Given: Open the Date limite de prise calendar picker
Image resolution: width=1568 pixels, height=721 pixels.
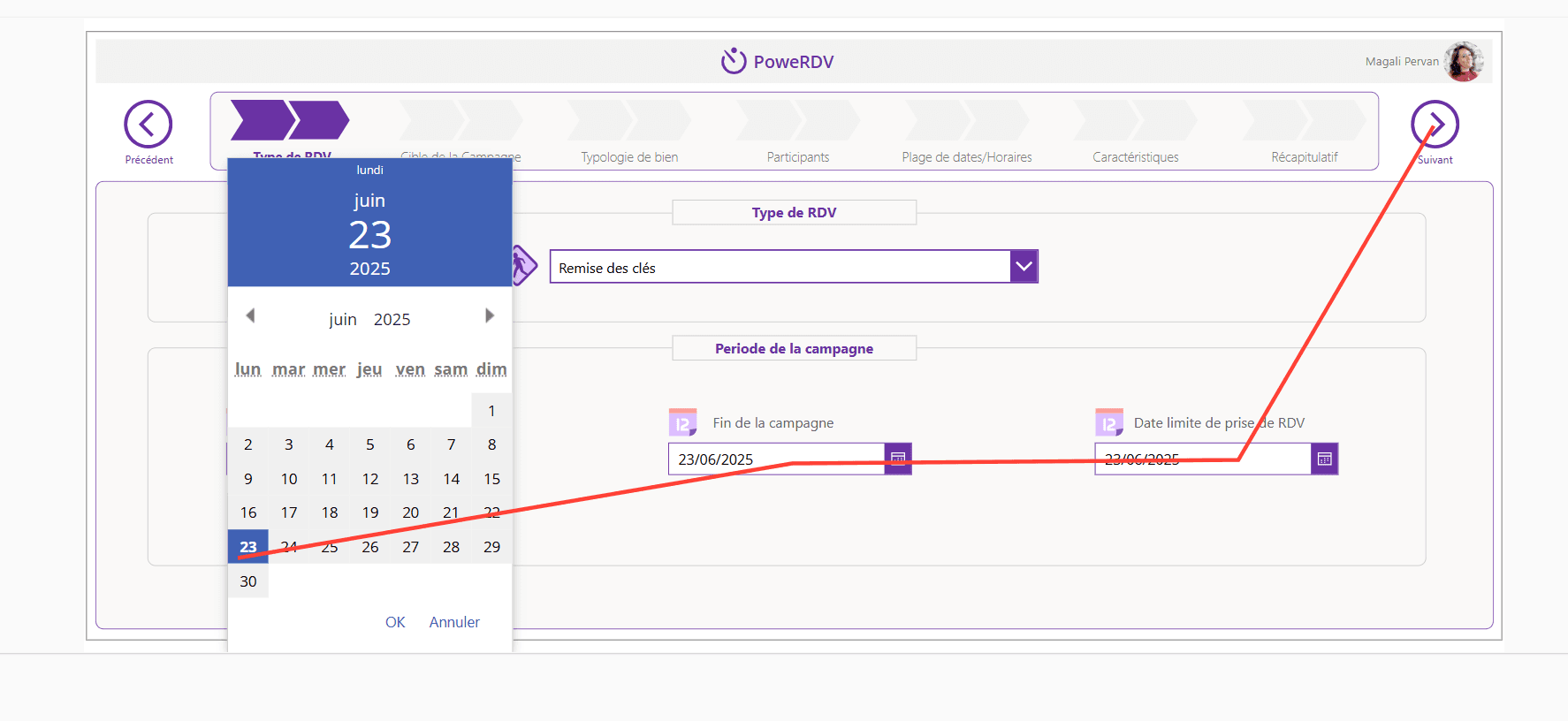Looking at the screenshot, I should point(1324,459).
